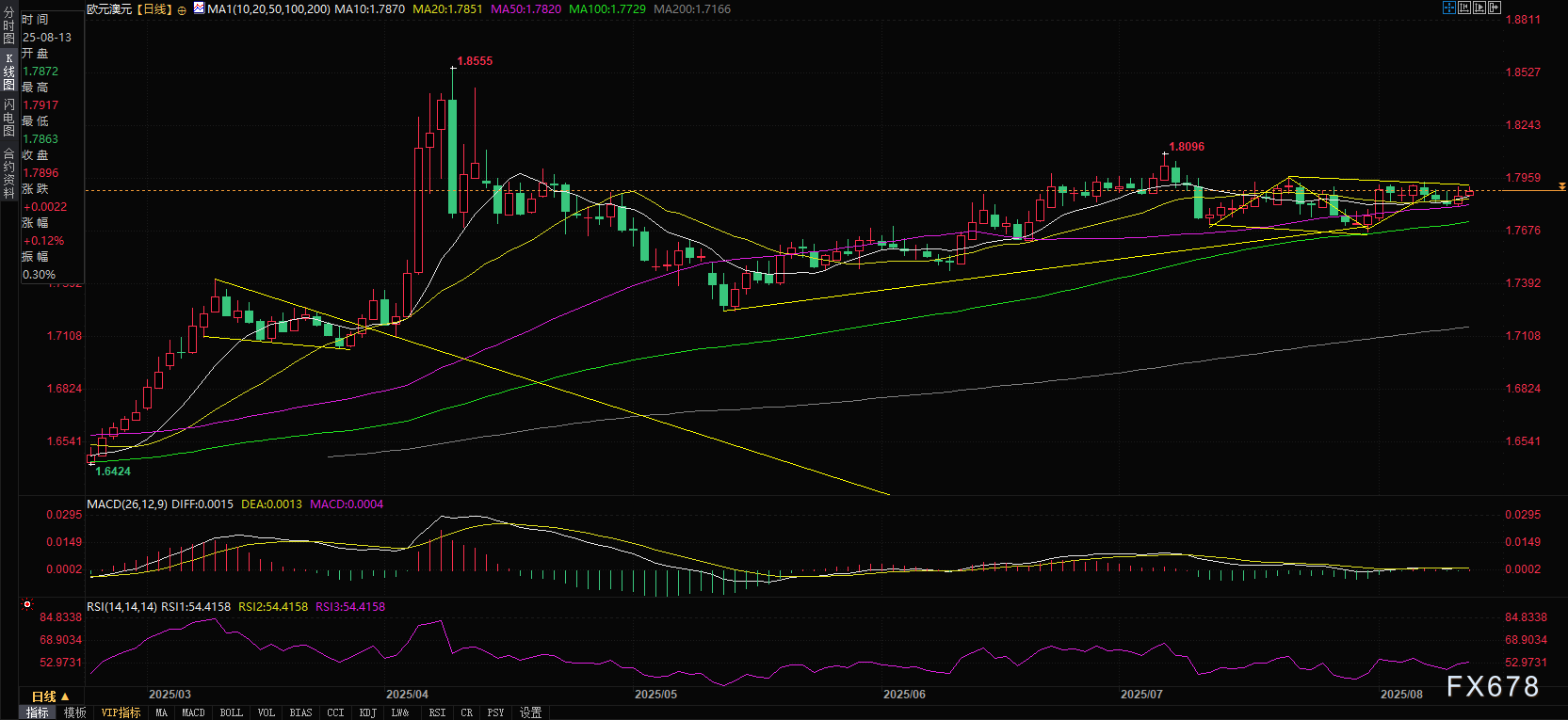Click the VIP指标 button
This screenshot has height=720, width=1568.
121,712
